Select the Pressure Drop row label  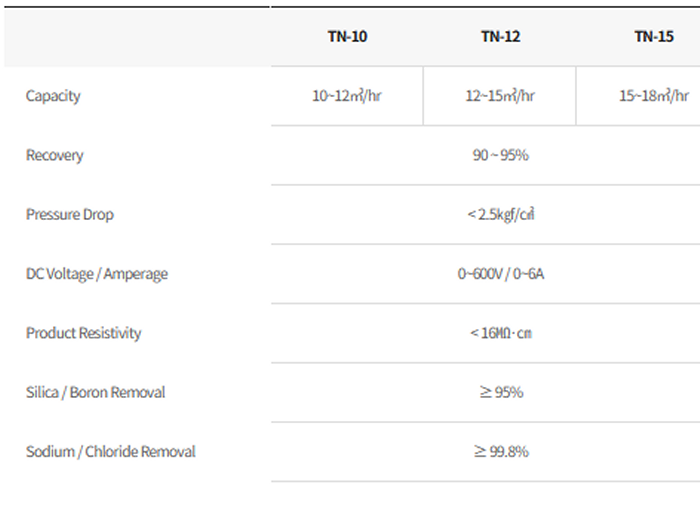tap(70, 214)
